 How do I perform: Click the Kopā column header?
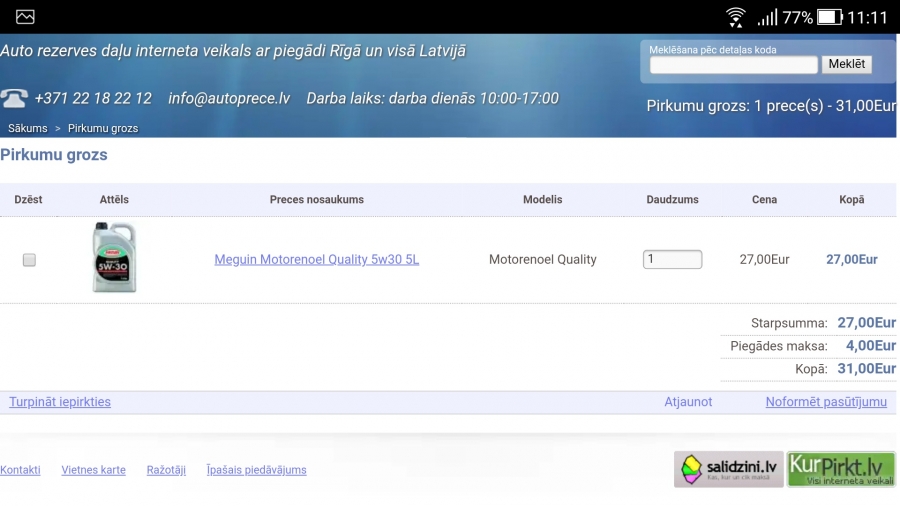coord(852,200)
